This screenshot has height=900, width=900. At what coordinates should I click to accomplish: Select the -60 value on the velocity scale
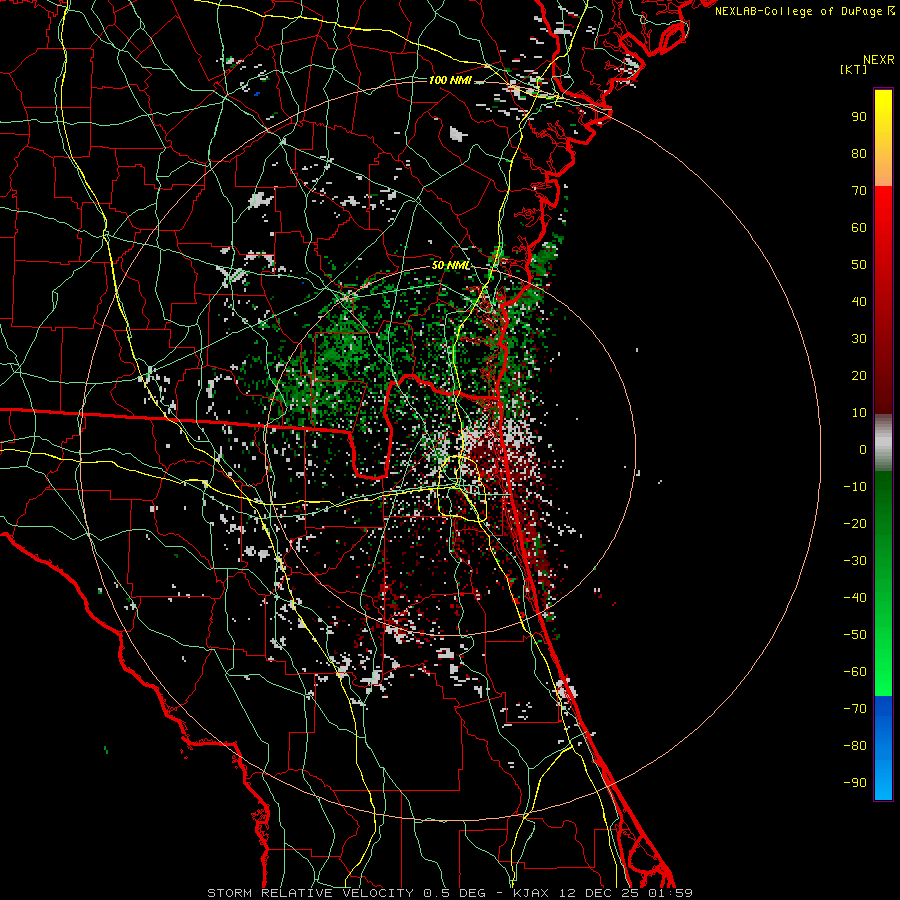coord(855,672)
